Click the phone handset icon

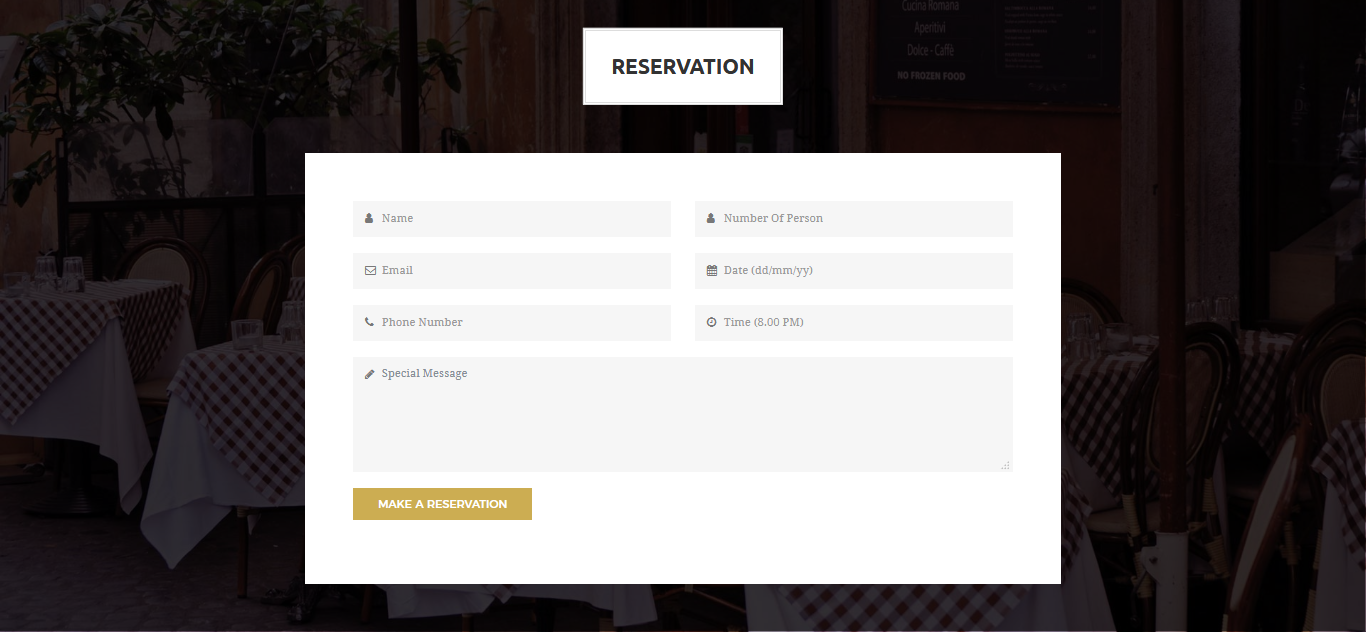[369, 322]
